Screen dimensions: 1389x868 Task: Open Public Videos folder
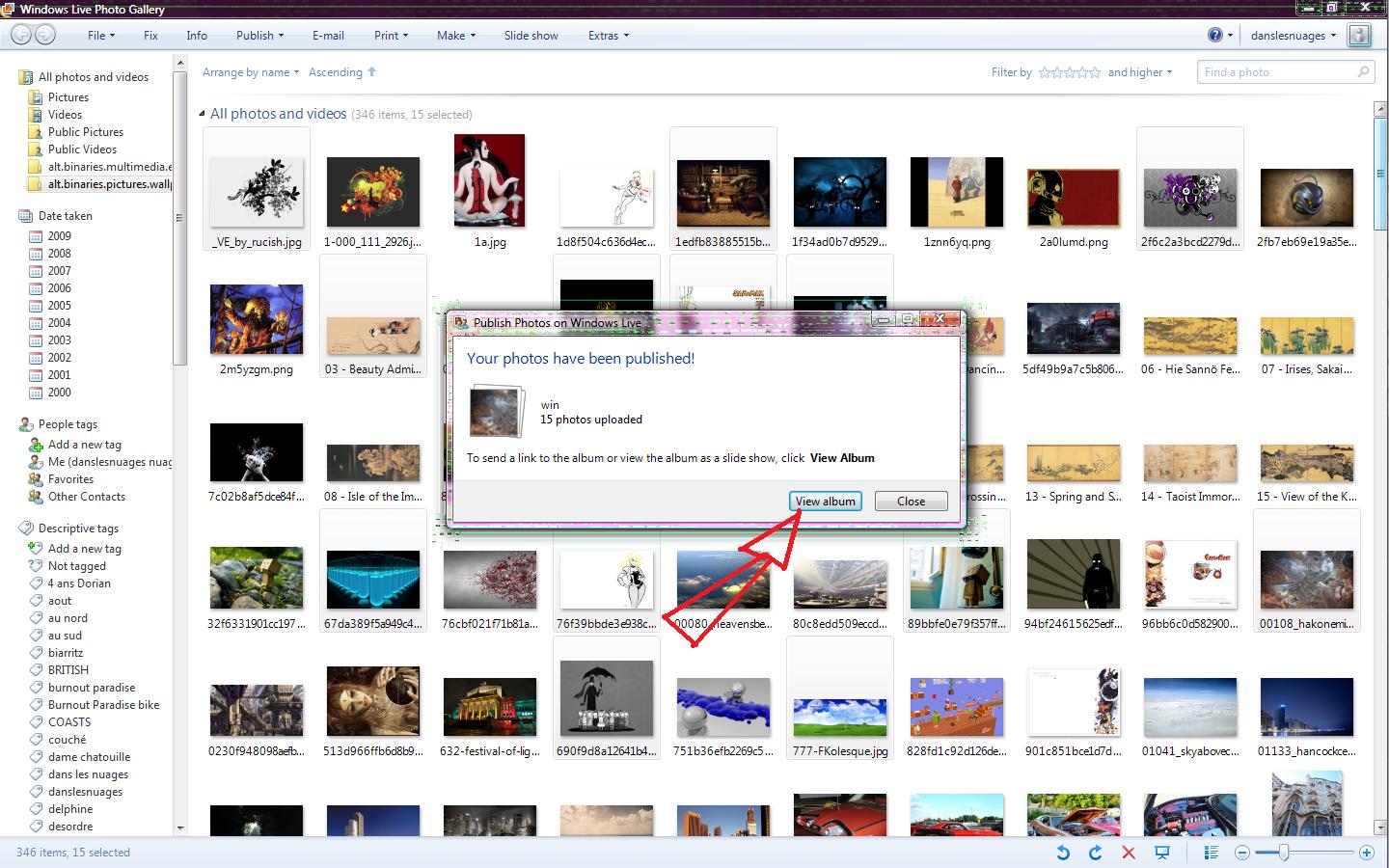tap(82, 149)
